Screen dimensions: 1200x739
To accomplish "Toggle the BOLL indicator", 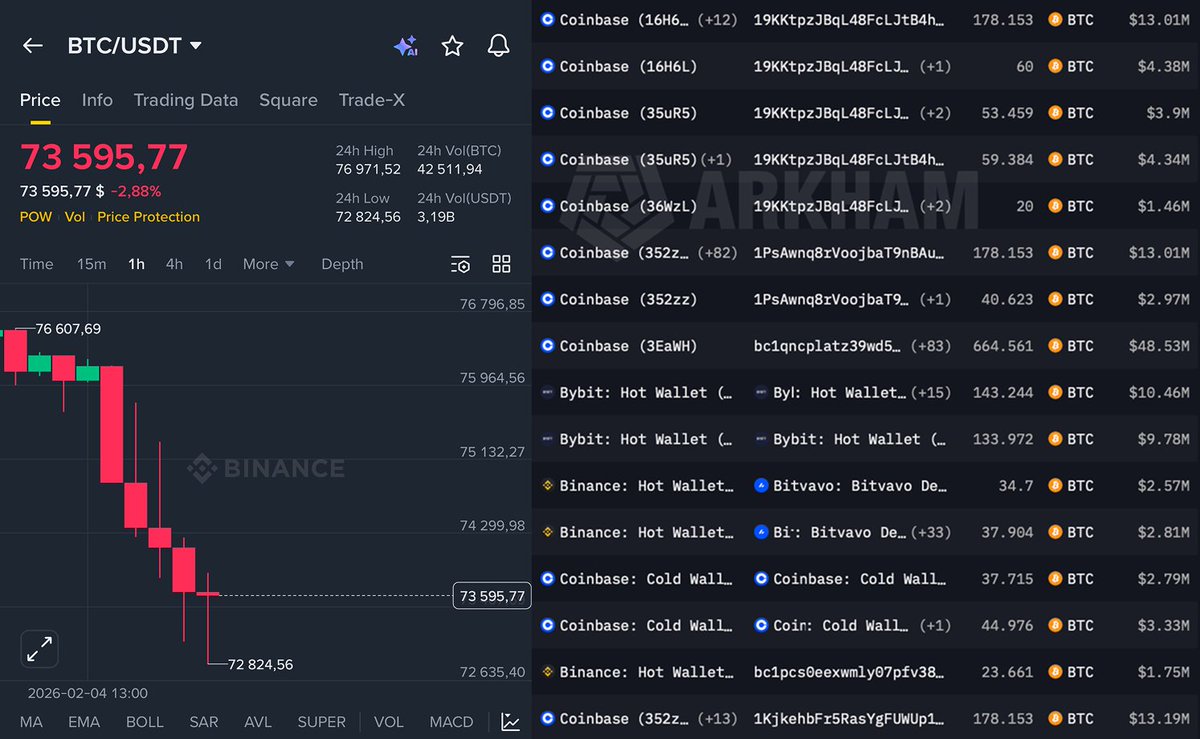I will click(x=145, y=722).
